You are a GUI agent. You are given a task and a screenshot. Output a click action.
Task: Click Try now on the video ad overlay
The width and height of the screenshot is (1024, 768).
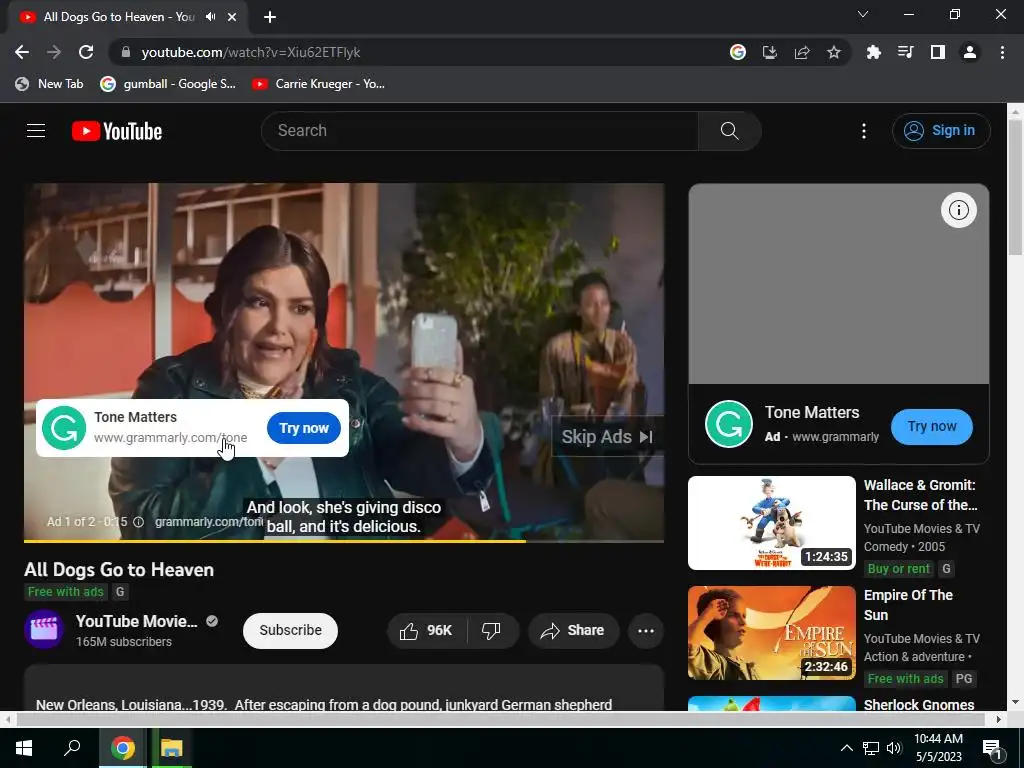coord(304,428)
